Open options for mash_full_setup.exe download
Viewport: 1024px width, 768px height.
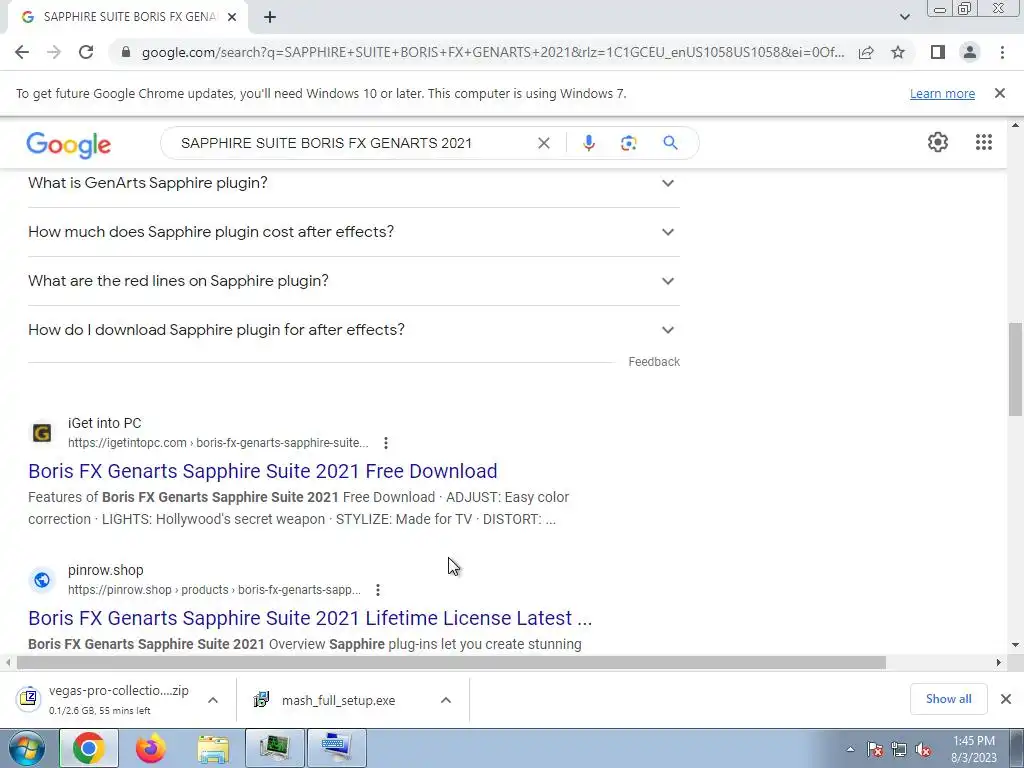coord(446,699)
